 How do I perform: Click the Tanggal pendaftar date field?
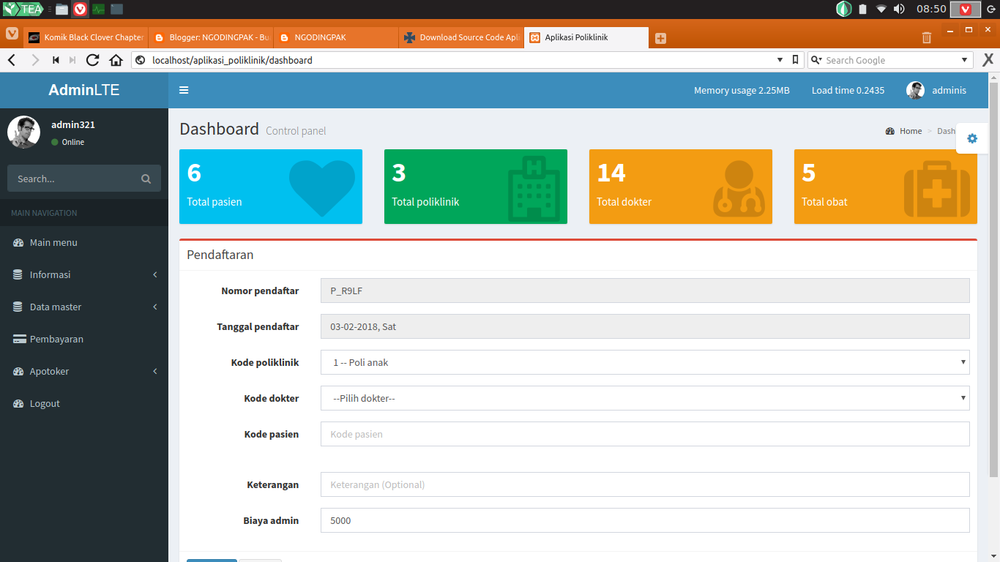pyautogui.click(x=645, y=327)
